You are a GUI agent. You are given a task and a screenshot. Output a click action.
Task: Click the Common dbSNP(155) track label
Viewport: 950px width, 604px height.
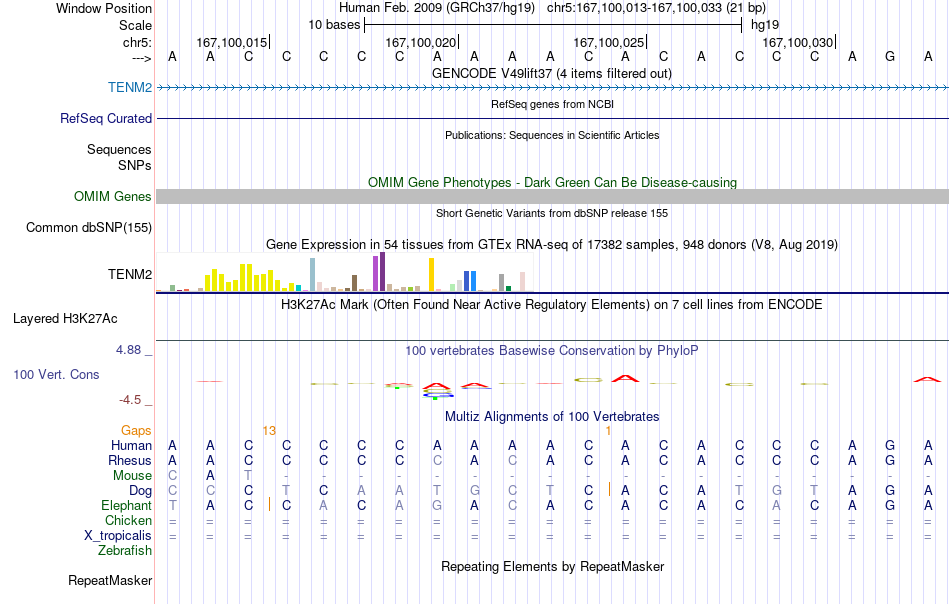tap(88, 227)
